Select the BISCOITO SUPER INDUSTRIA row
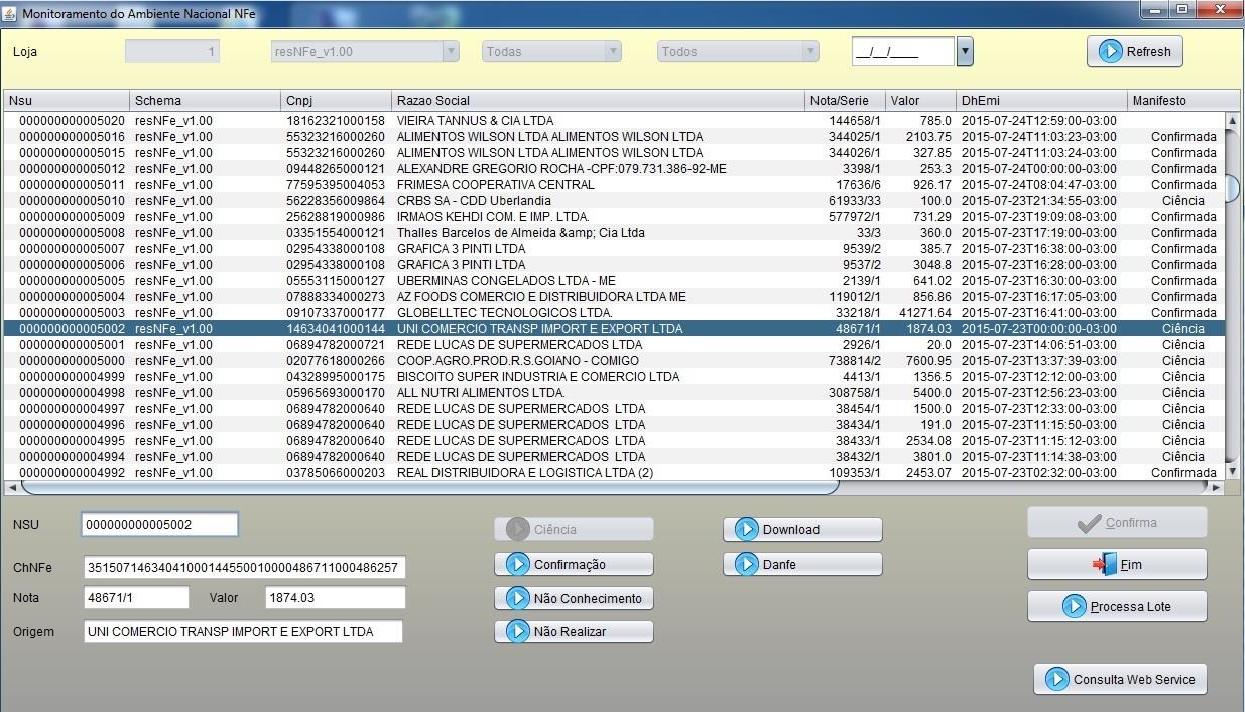Viewport: 1245px width, 712px height. coord(614,376)
